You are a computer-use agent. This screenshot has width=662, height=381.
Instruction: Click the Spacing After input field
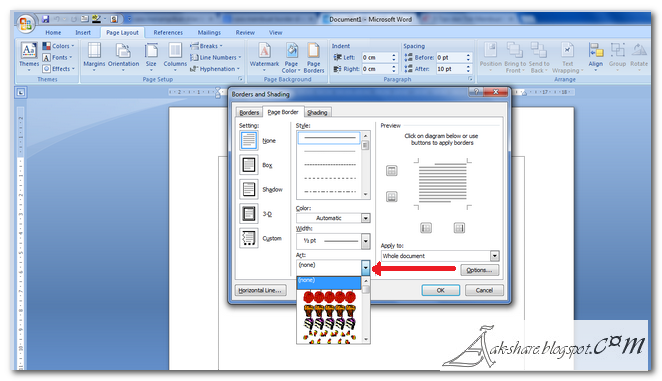[x=450, y=68]
